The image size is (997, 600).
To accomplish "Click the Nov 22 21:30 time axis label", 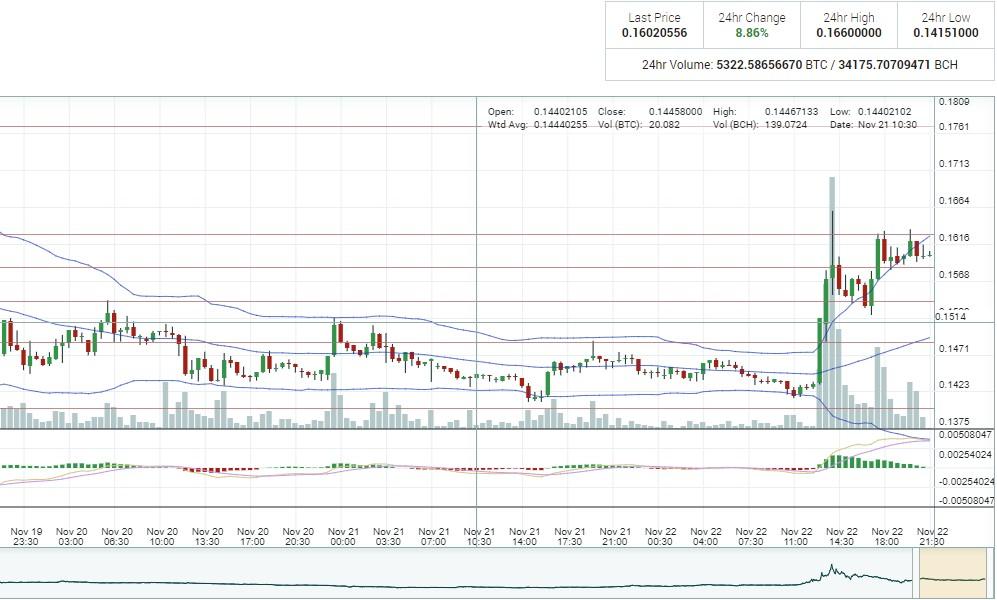I will tap(932, 536).
